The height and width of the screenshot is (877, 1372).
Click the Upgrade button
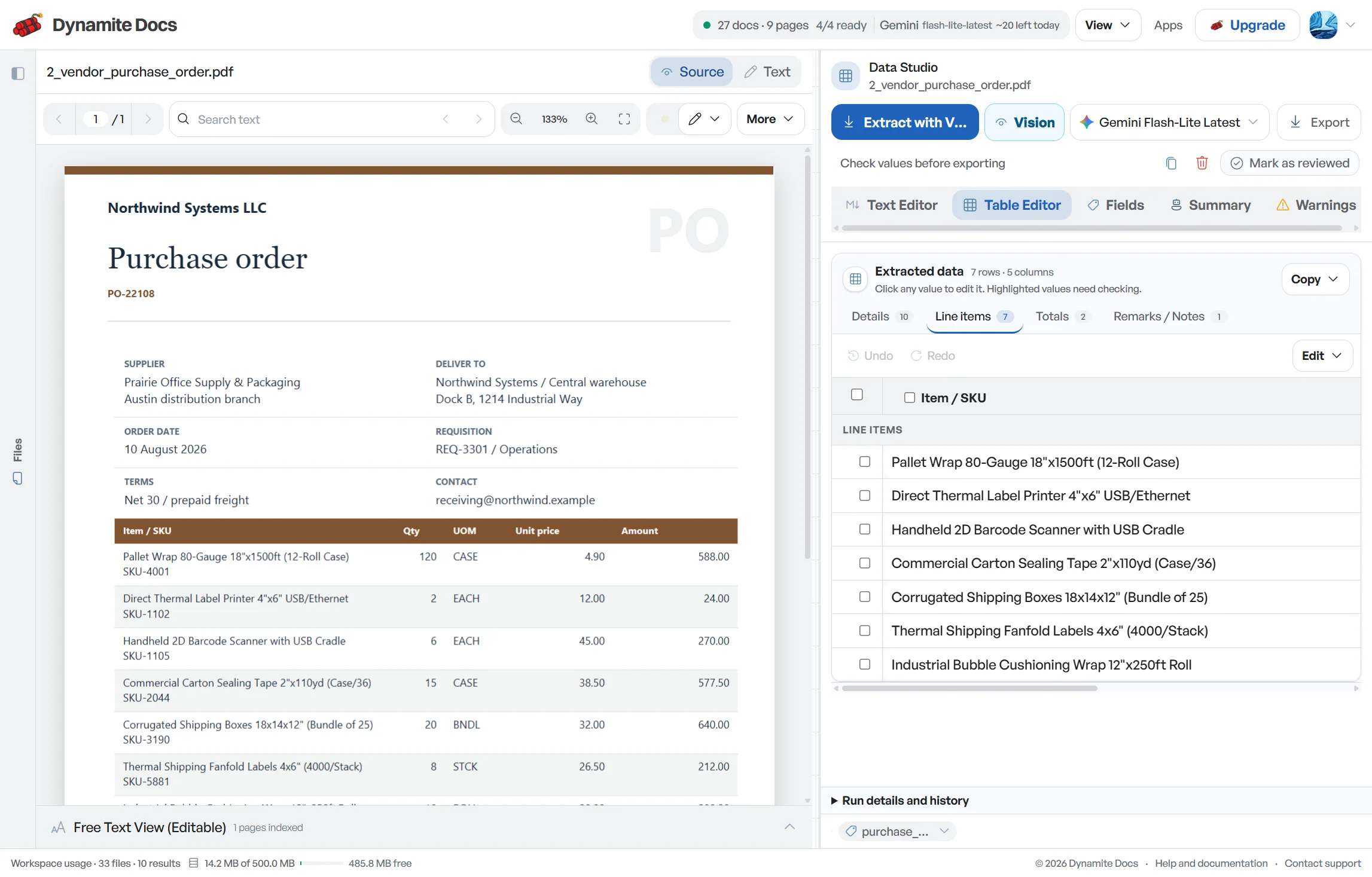pos(1247,25)
